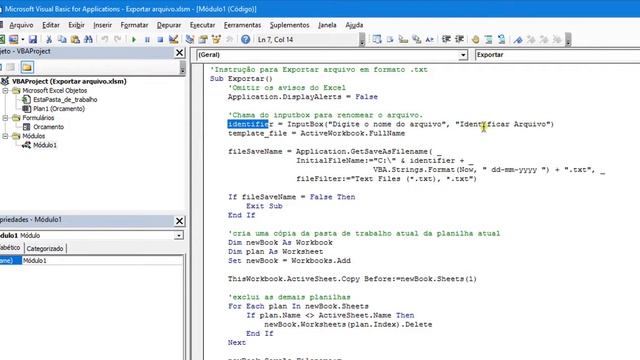
Task: Undo the last edit
Action: [105, 40]
